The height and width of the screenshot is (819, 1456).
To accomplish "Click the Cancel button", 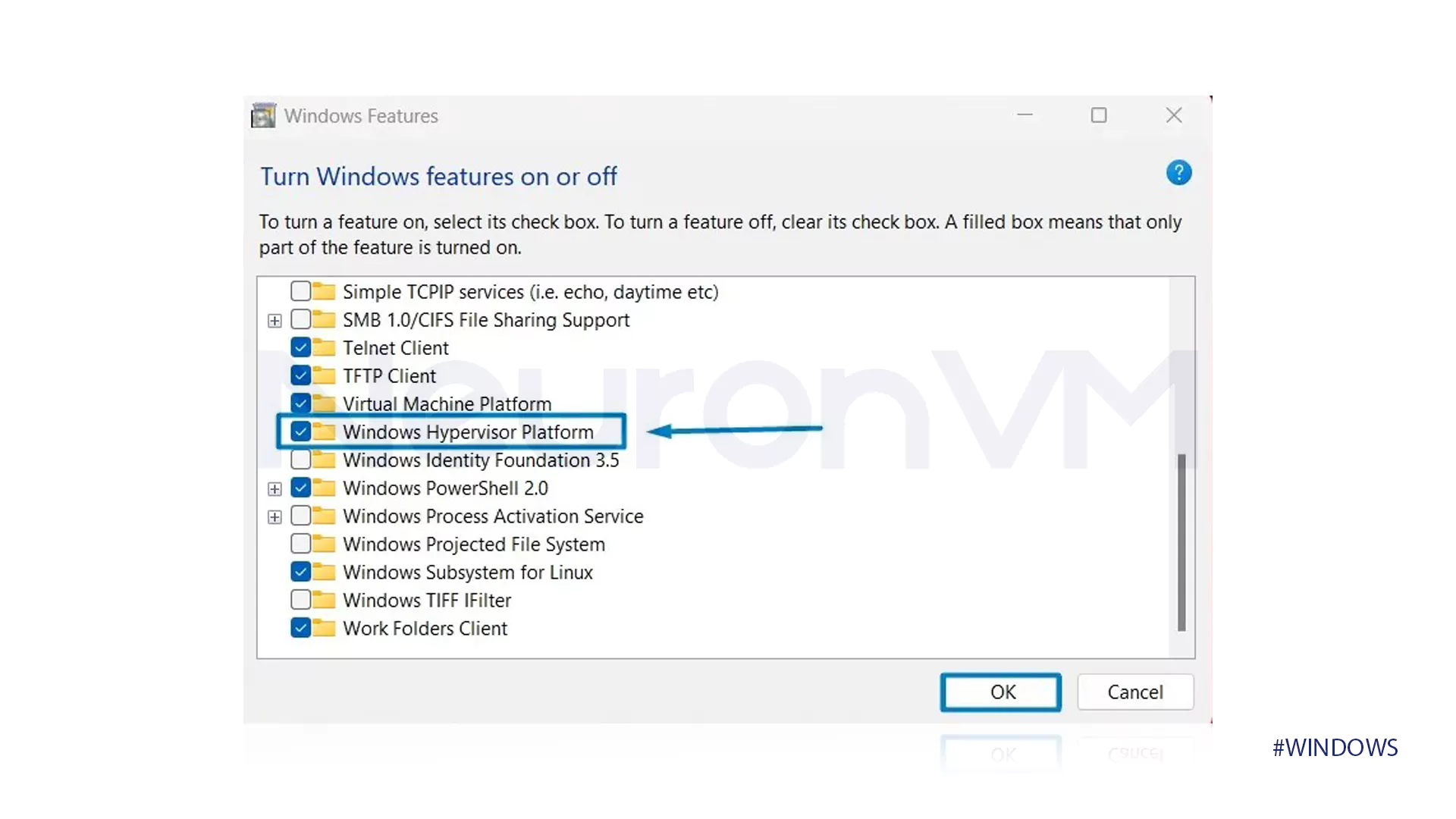I will point(1135,692).
